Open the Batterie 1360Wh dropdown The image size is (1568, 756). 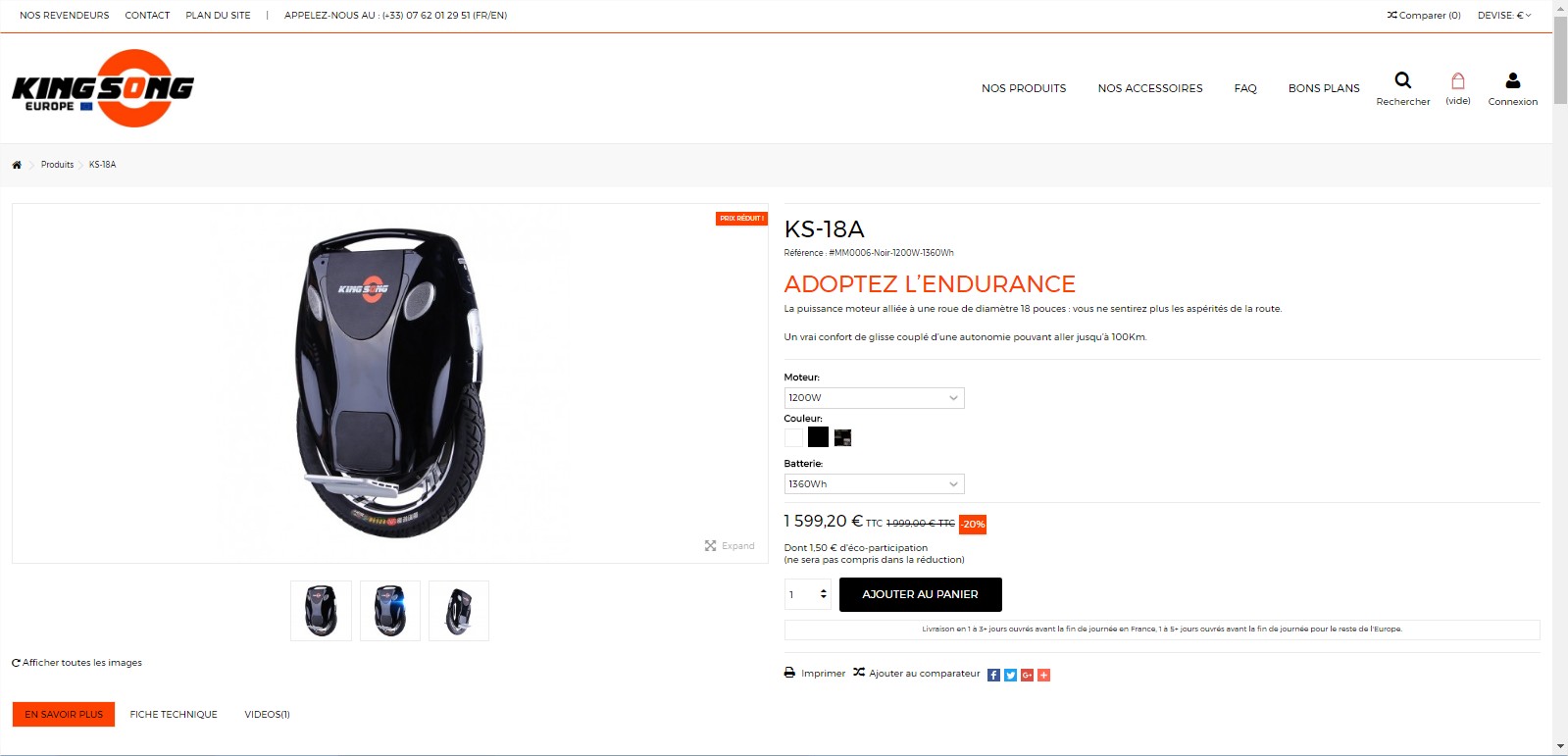[x=874, y=484]
